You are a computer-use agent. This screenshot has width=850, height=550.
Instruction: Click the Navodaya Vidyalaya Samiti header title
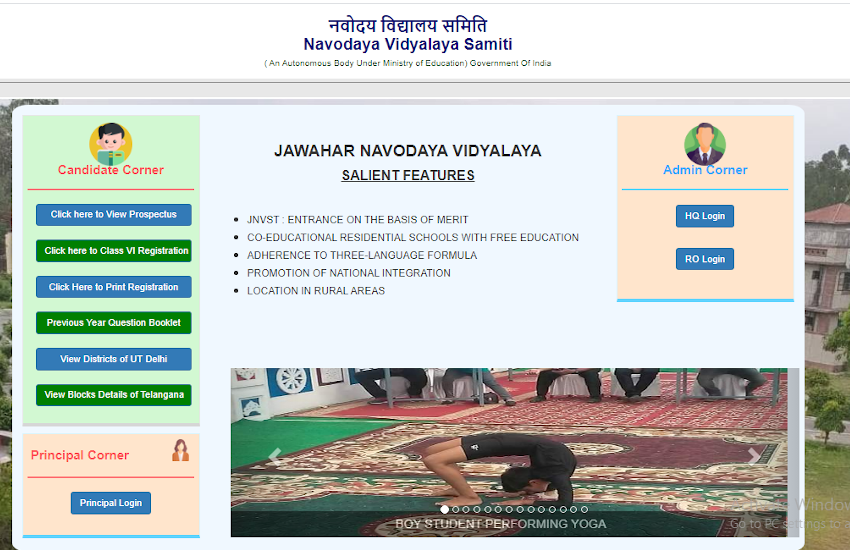408,44
